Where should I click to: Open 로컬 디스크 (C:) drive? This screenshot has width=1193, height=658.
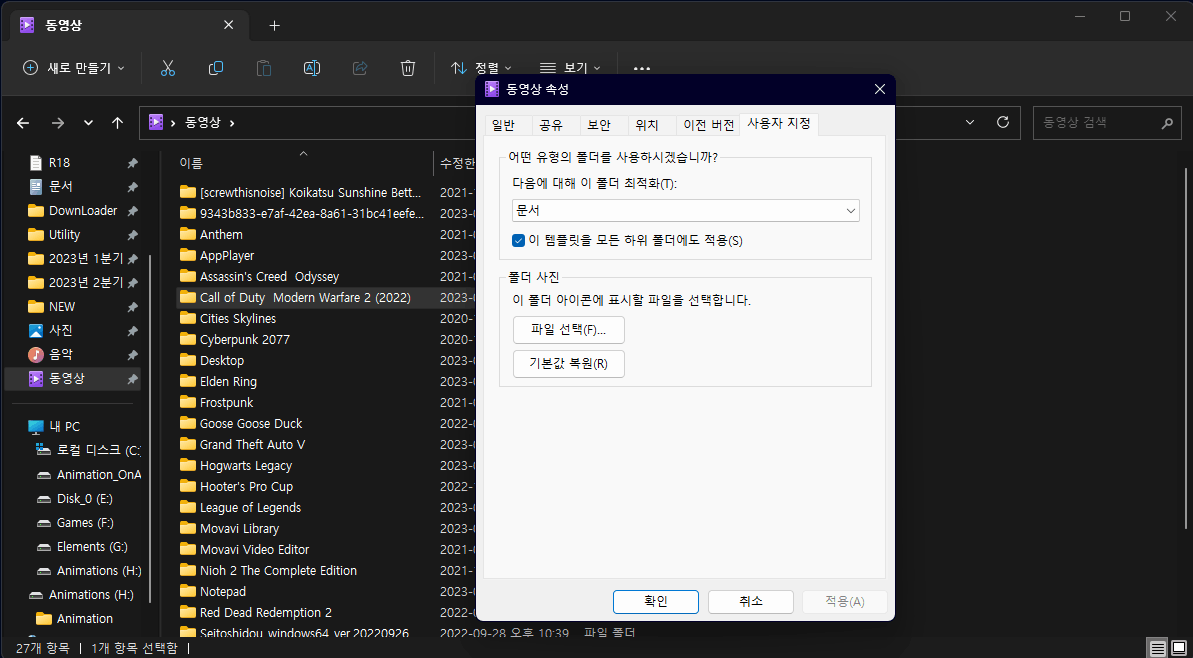point(87,450)
